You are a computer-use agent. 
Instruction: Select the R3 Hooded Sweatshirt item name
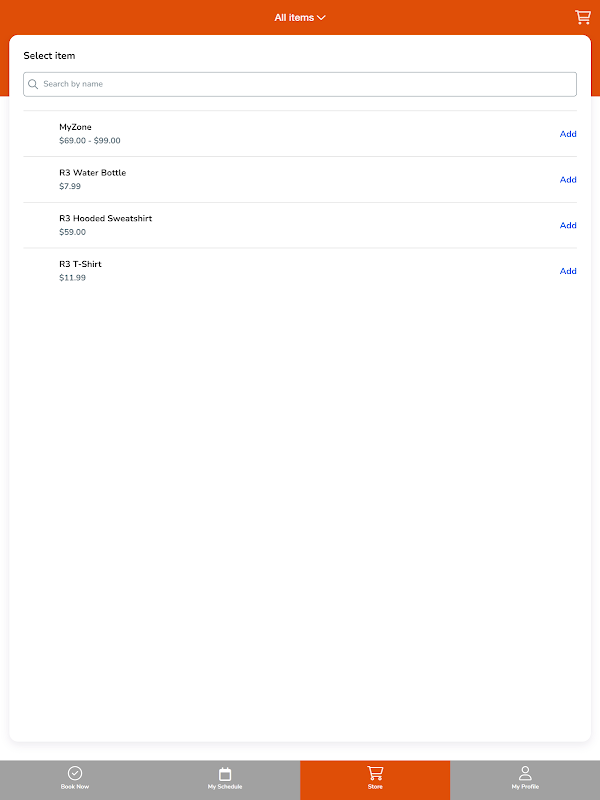105,218
